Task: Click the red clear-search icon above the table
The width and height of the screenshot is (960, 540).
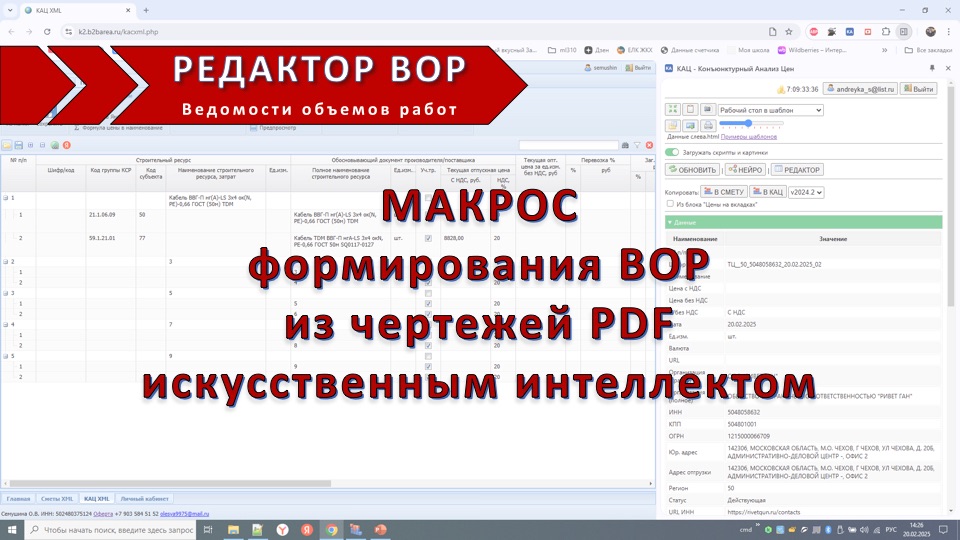Action: click(650, 145)
